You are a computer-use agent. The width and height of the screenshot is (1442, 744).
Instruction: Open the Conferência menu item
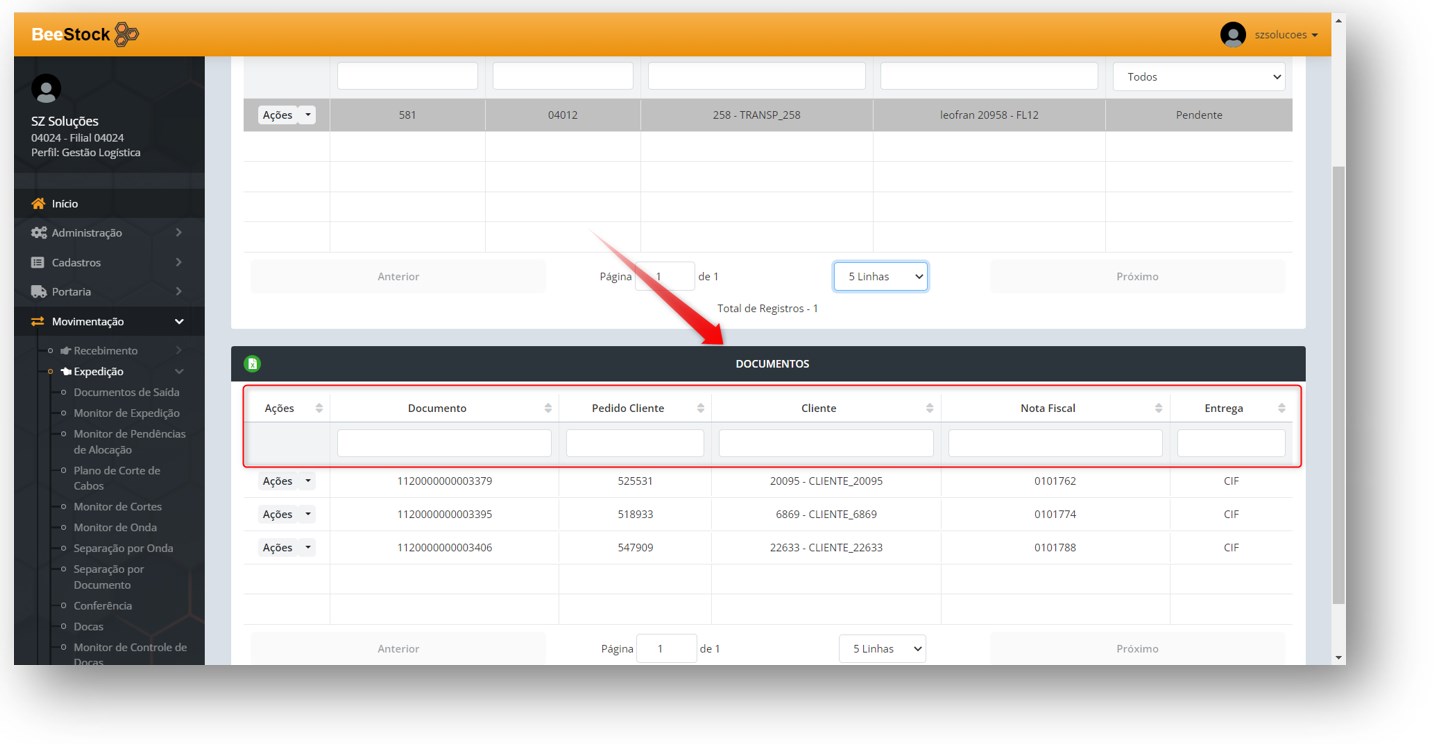(x=102, y=606)
